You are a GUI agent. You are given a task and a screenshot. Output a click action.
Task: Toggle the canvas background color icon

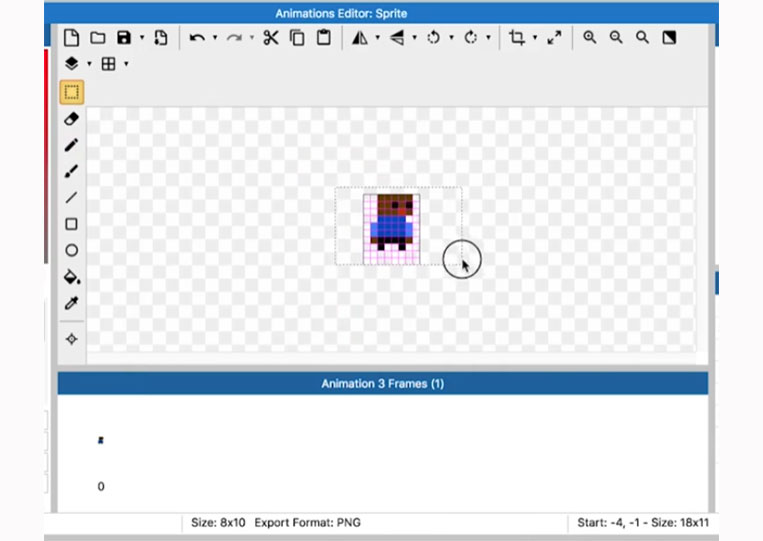(669, 37)
